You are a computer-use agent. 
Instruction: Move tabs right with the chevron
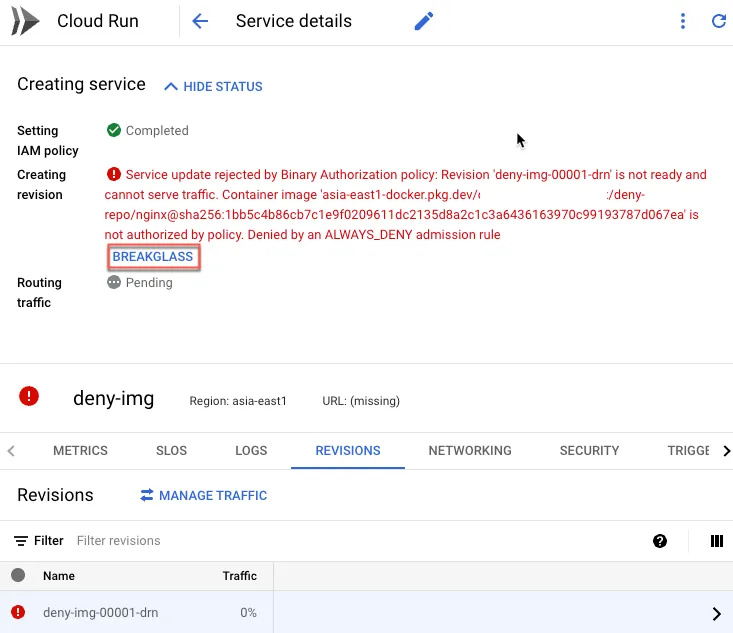[726, 451]
